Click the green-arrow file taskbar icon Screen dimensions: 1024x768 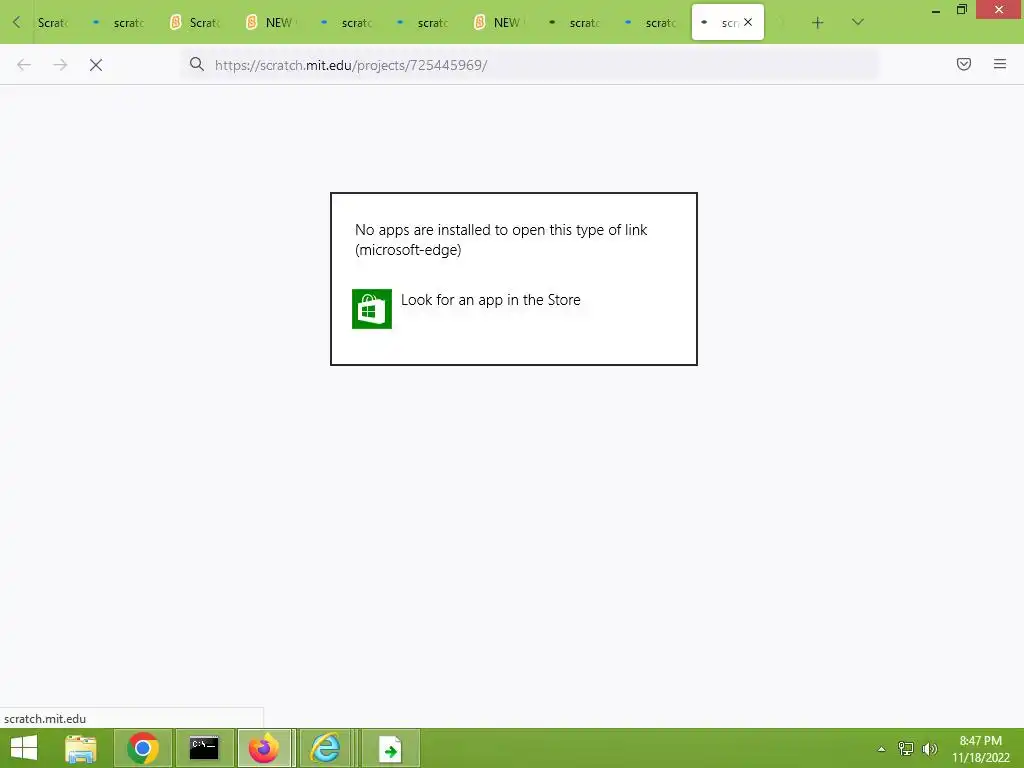point(391,748)
